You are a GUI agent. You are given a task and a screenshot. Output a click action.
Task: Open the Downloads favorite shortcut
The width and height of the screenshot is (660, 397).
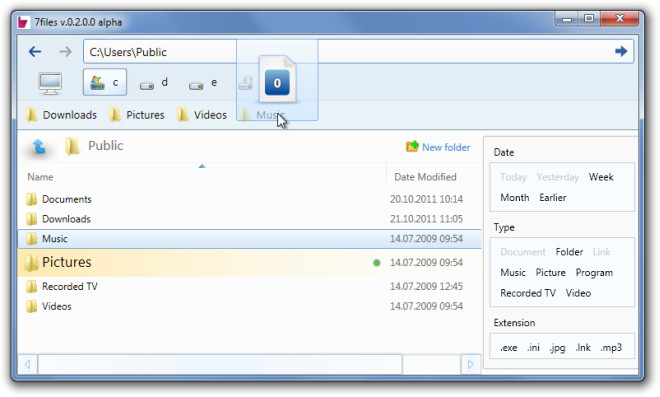click(61, 115)
